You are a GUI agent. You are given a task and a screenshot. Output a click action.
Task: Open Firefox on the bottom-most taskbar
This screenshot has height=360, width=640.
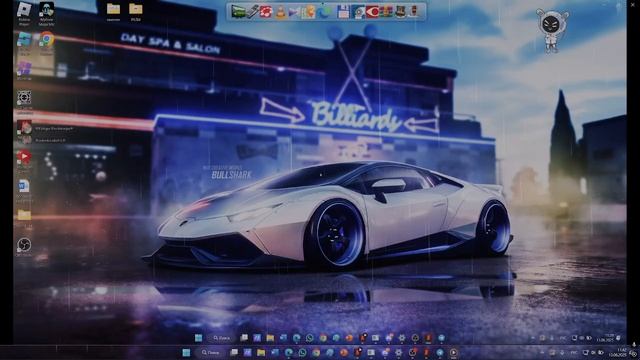344,352
